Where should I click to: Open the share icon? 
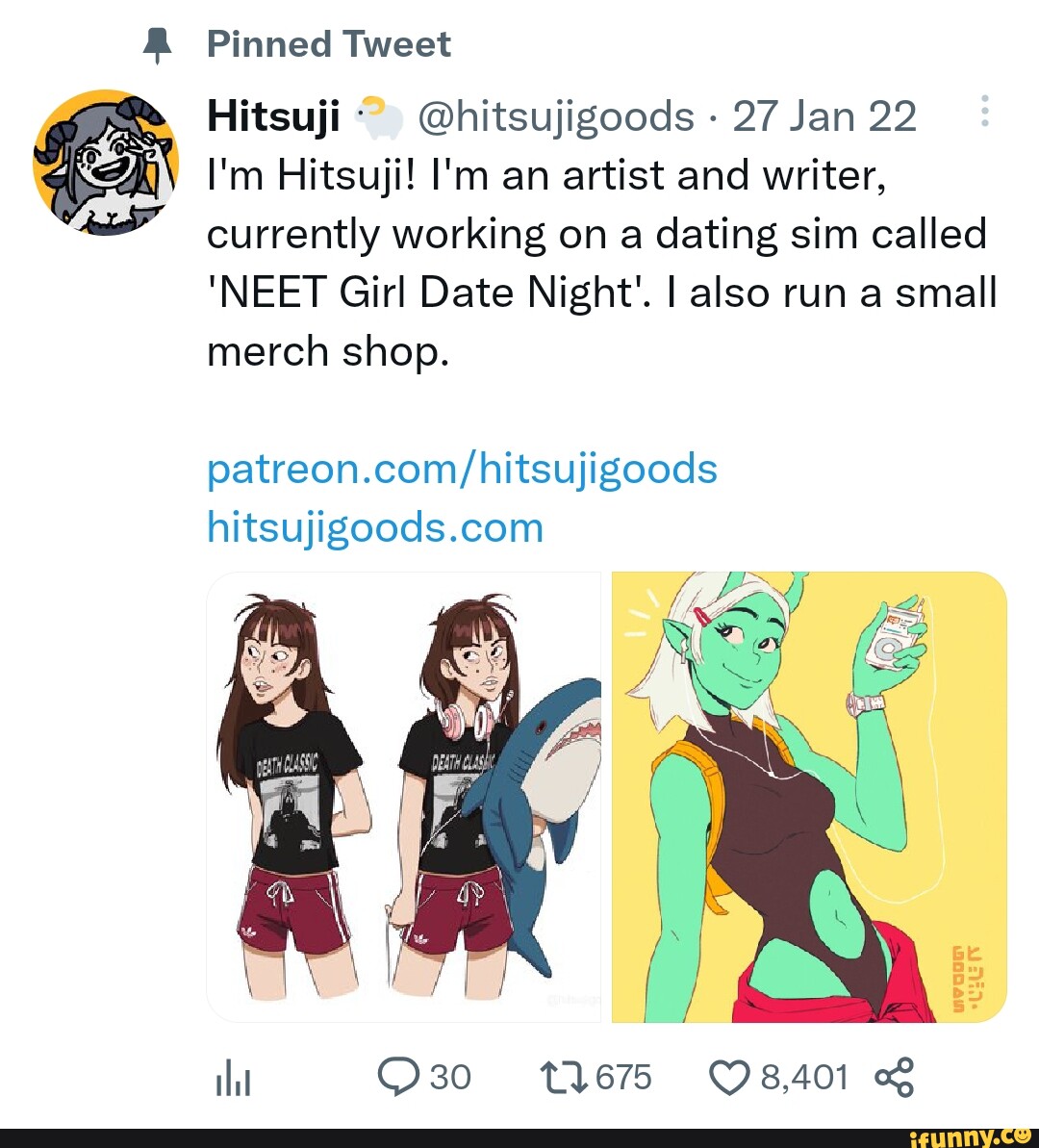point(894,1077)
